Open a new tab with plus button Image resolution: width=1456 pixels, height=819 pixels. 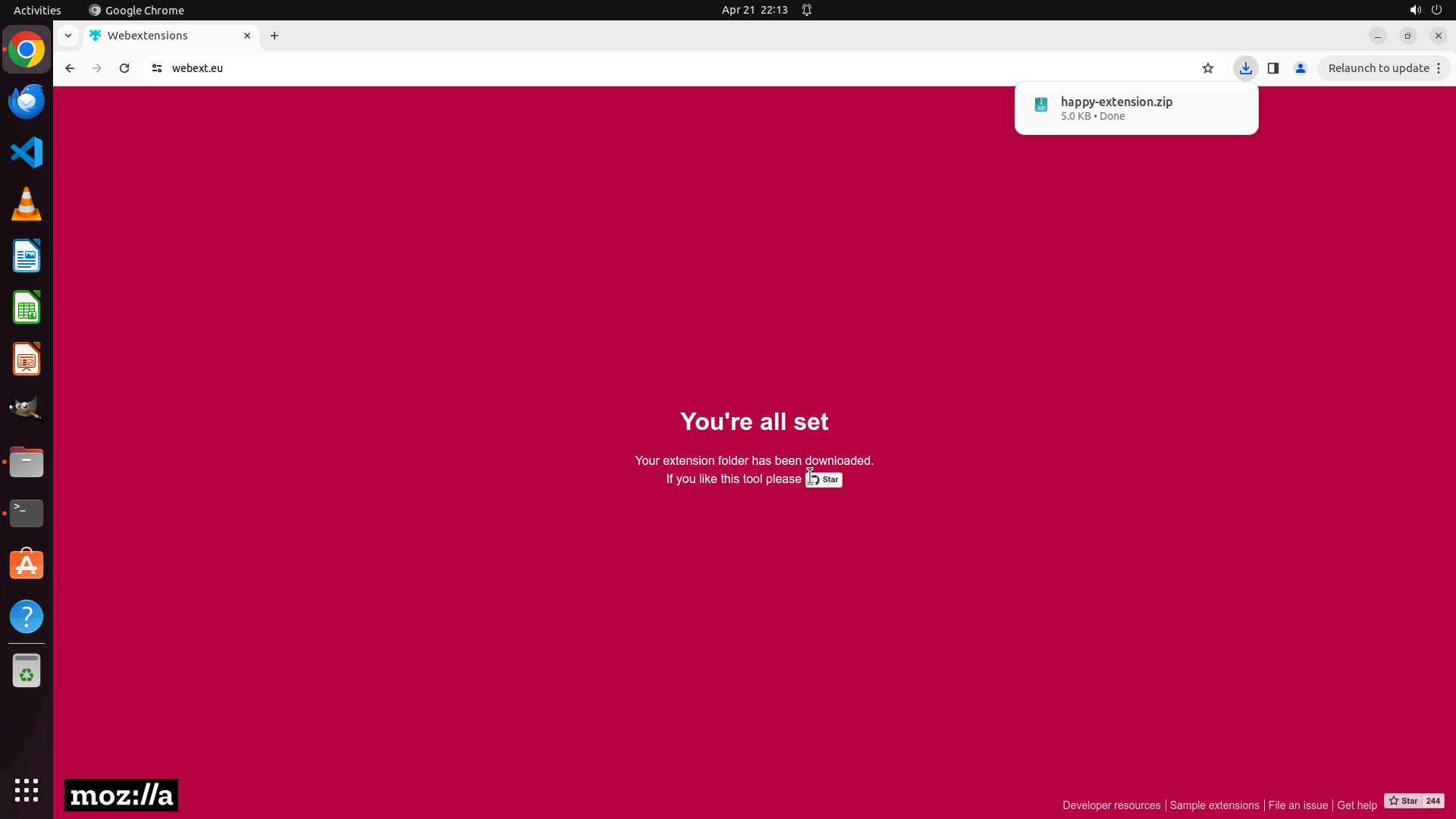275,36
